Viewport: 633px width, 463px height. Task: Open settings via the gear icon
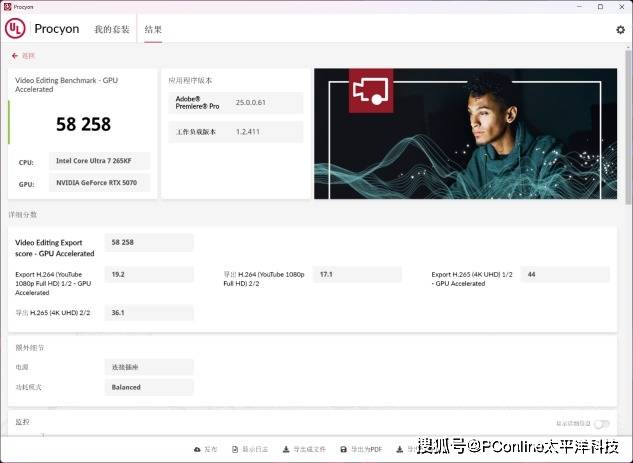619,30
